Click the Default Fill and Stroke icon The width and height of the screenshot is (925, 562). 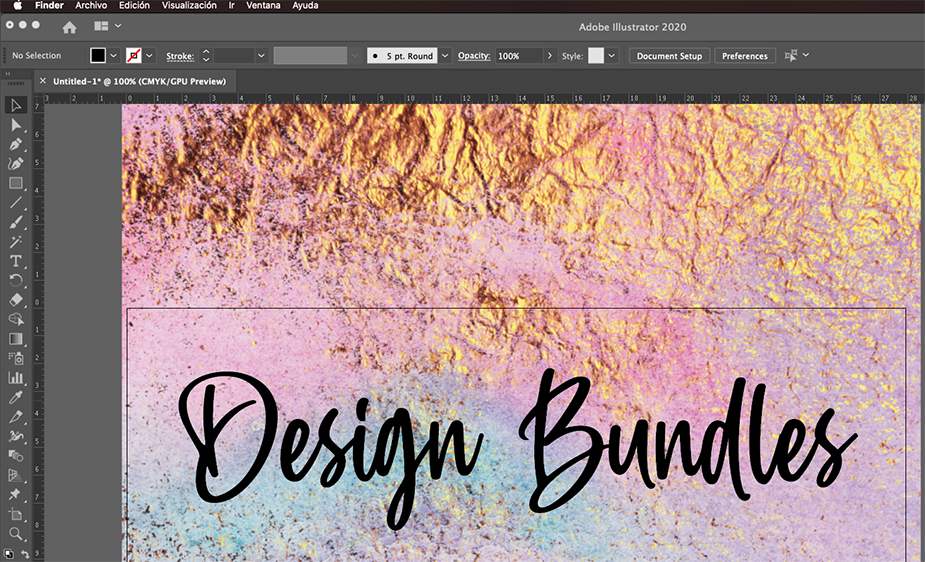(9, 554)
